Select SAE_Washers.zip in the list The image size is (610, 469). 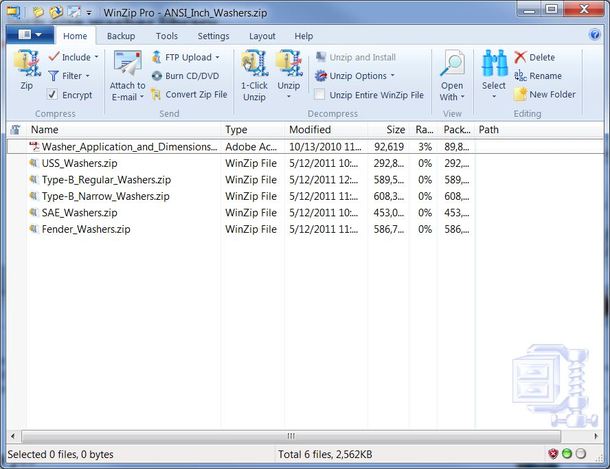(x=305, y=213)
